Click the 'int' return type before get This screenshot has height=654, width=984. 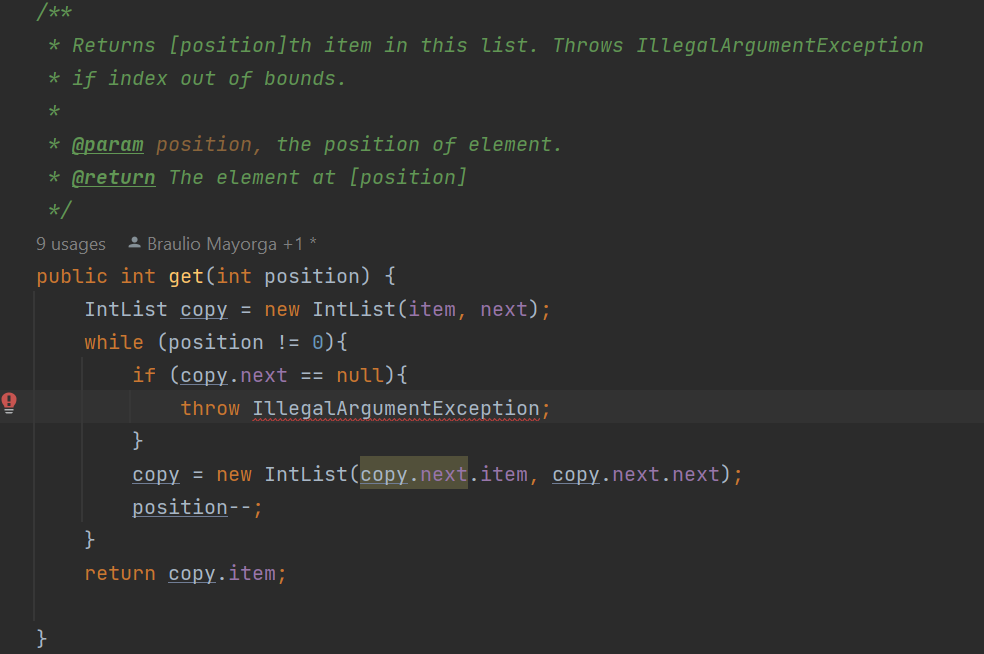click(x=137, y=277)
